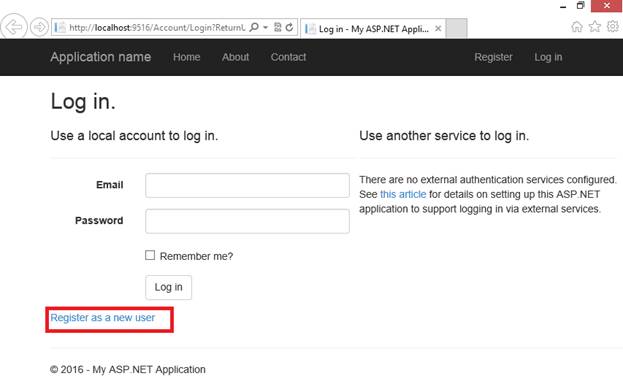The height and width of the screenshot is (392, 623).
Task: Click 'Use a local account to log in.' heading
Action: pyautogui.click(x=134, y=136)
